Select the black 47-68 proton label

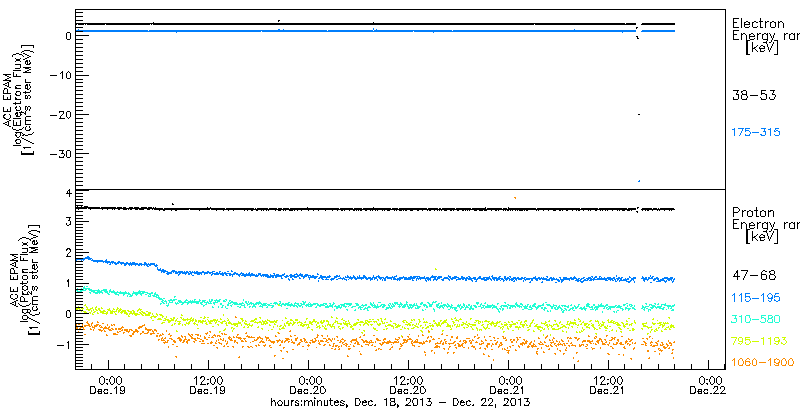pos(754,275)
